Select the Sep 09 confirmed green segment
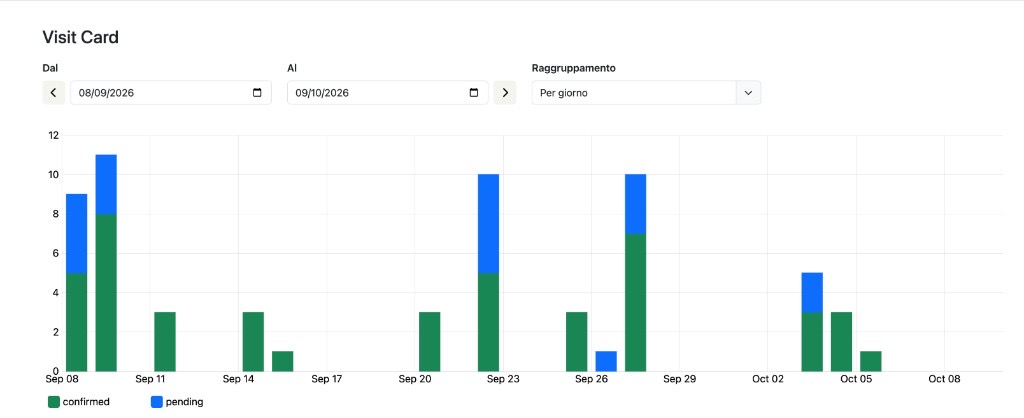This screenshot has width=1024, height=418. pyautogui.click(x=106, y=293)
